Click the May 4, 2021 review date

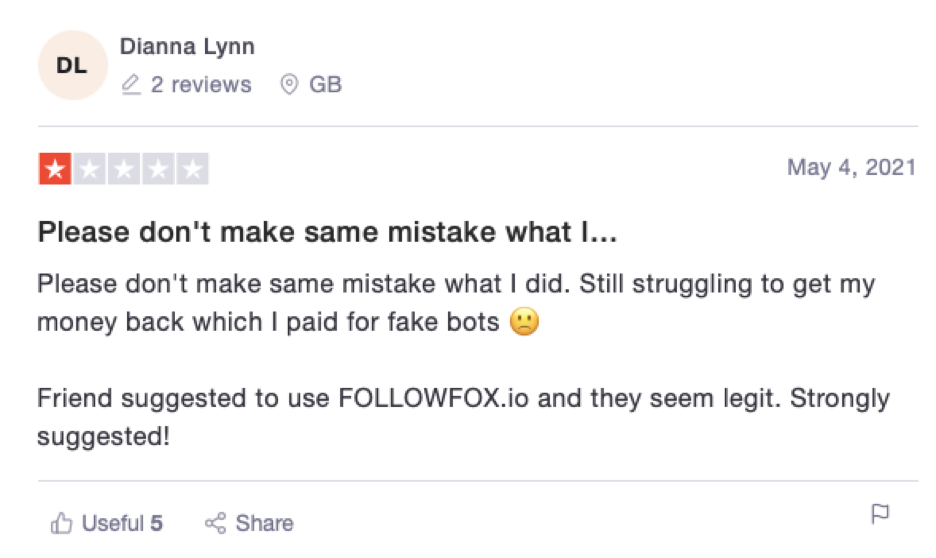tap(851, 167)
